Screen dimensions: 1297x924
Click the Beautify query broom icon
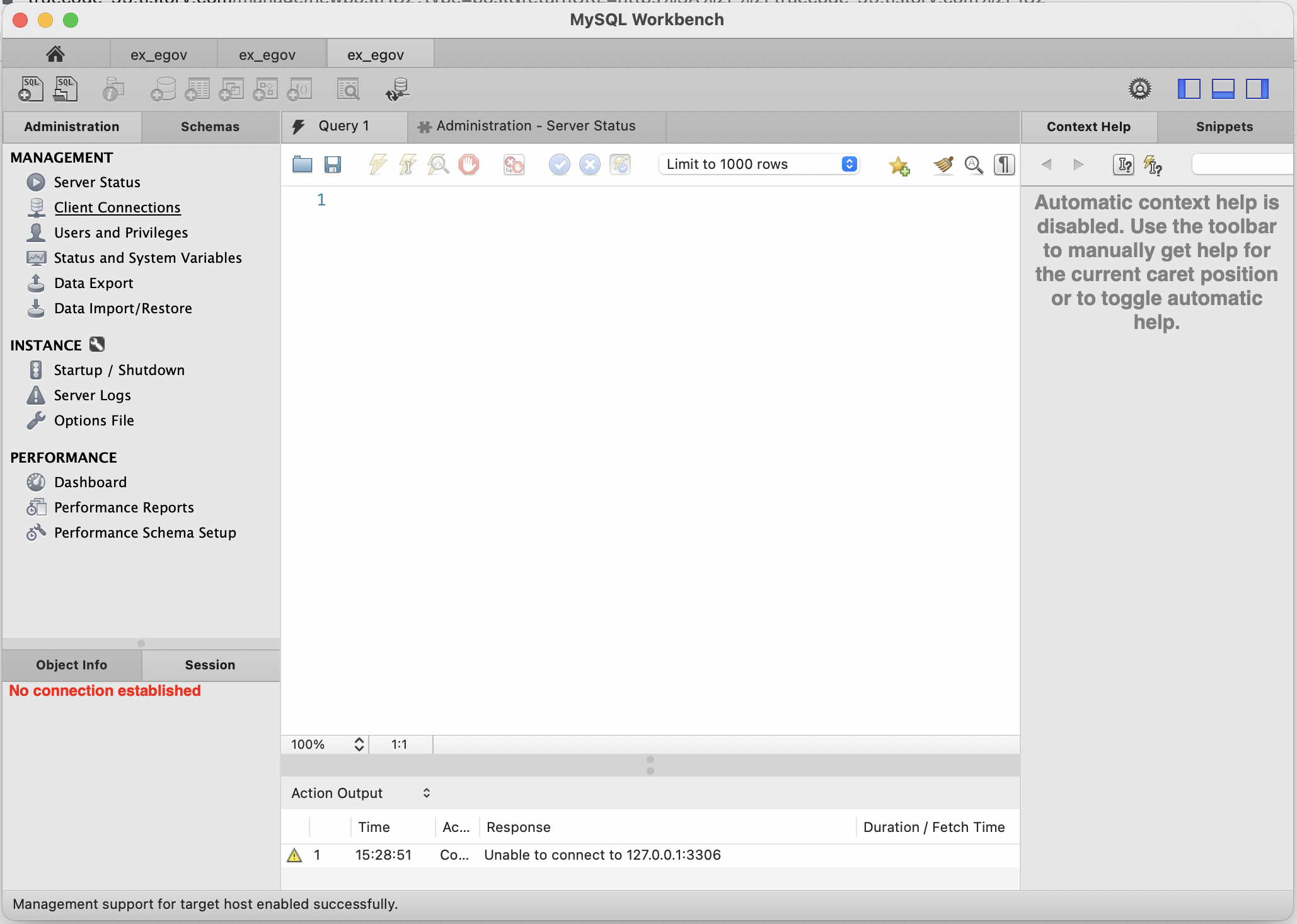click(x=943, y=165)
